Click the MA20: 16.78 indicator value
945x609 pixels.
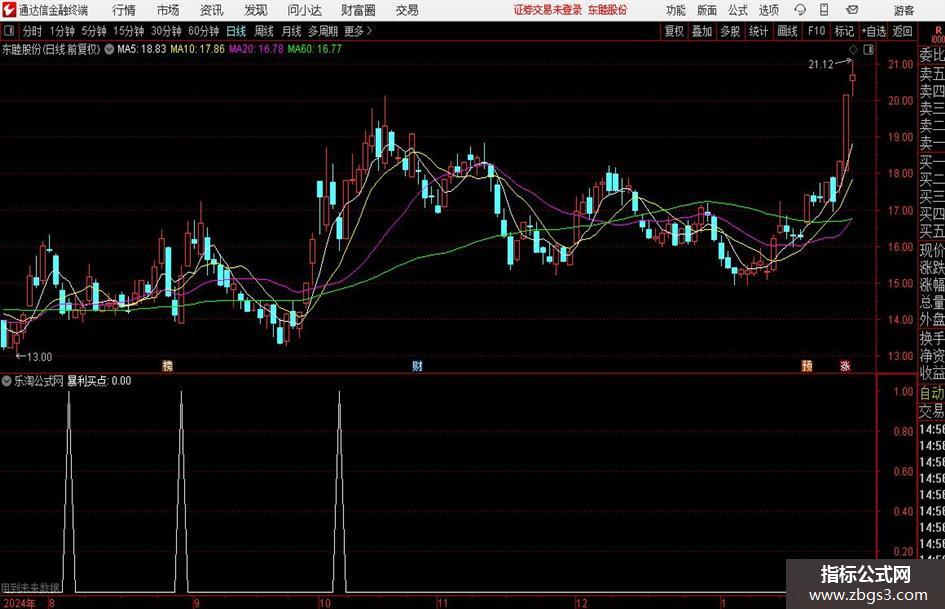[256, 49]
